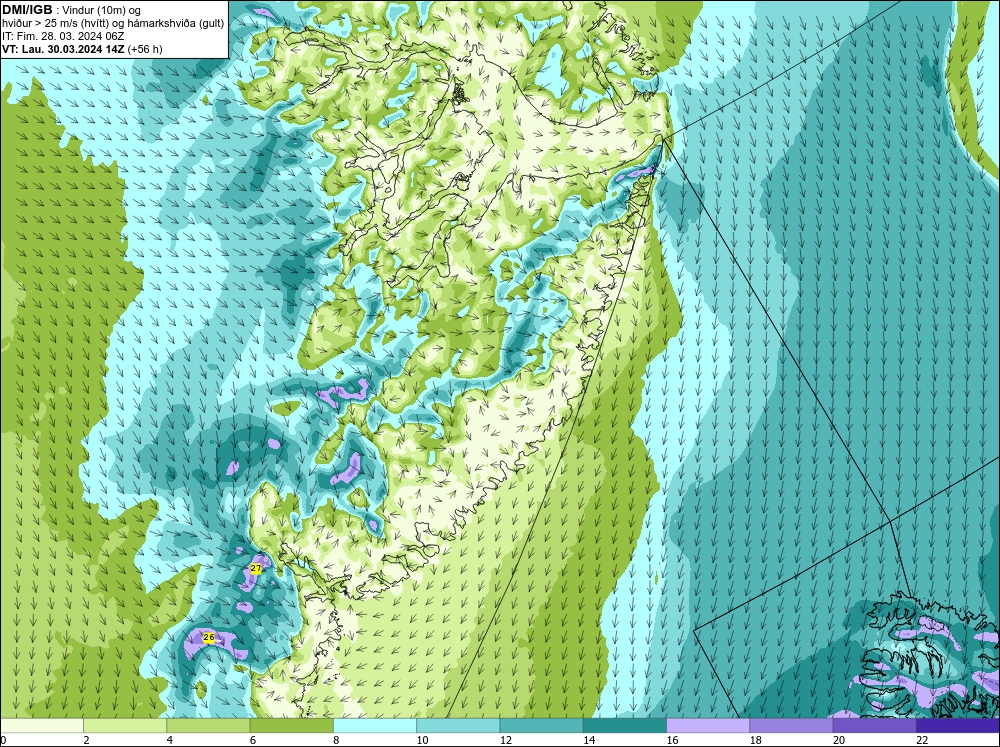The image size is (1000, 747).
Task: Click the legend value 10
Action: (x=422, y=739)
